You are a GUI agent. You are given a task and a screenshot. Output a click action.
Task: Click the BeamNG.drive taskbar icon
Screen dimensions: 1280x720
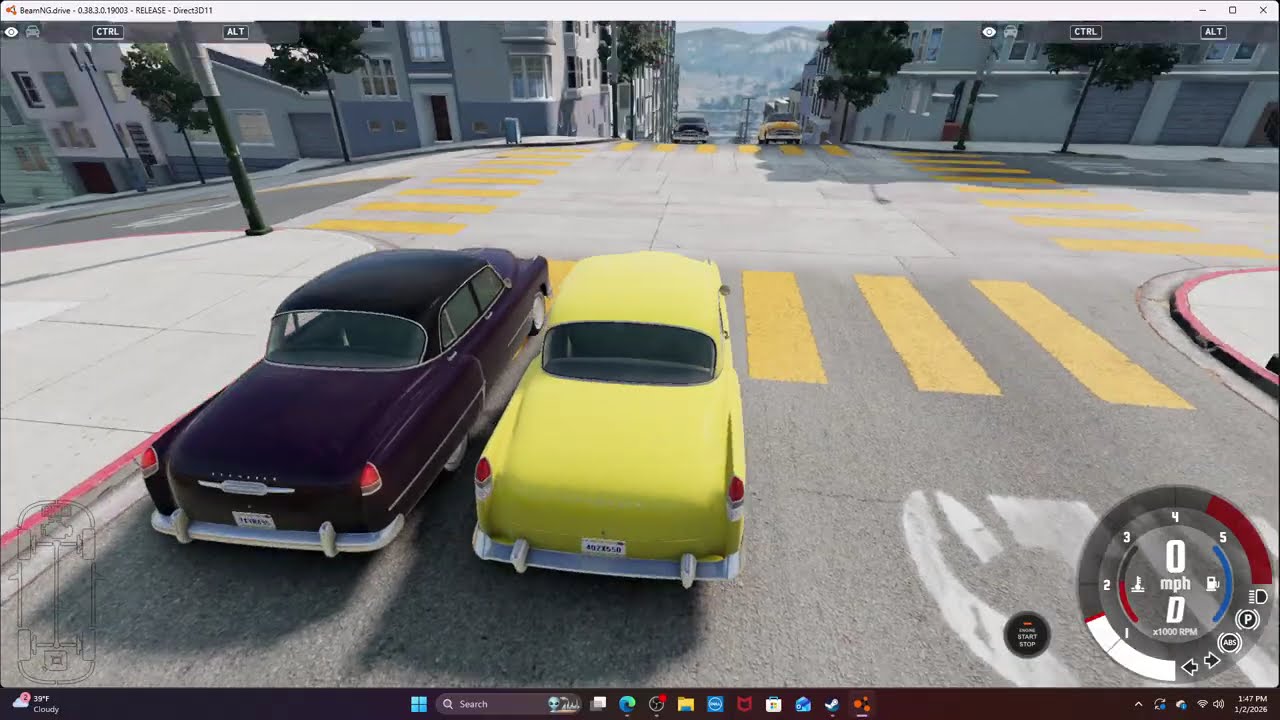coord(861,704)
